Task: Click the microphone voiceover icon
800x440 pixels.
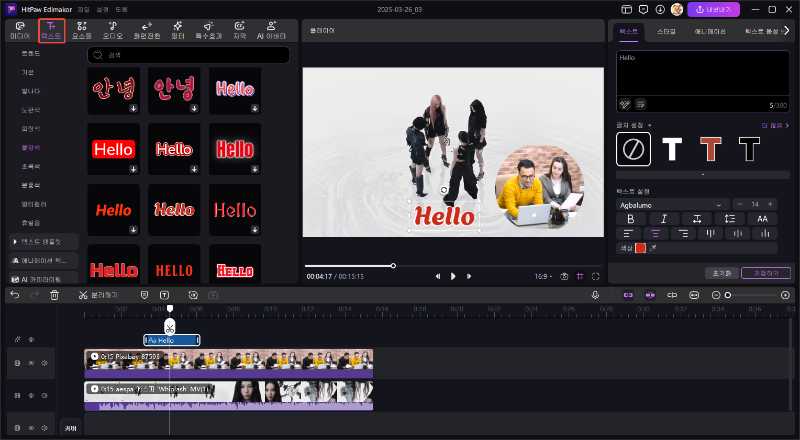Action: pyautogui.click(x=595, y=295)
